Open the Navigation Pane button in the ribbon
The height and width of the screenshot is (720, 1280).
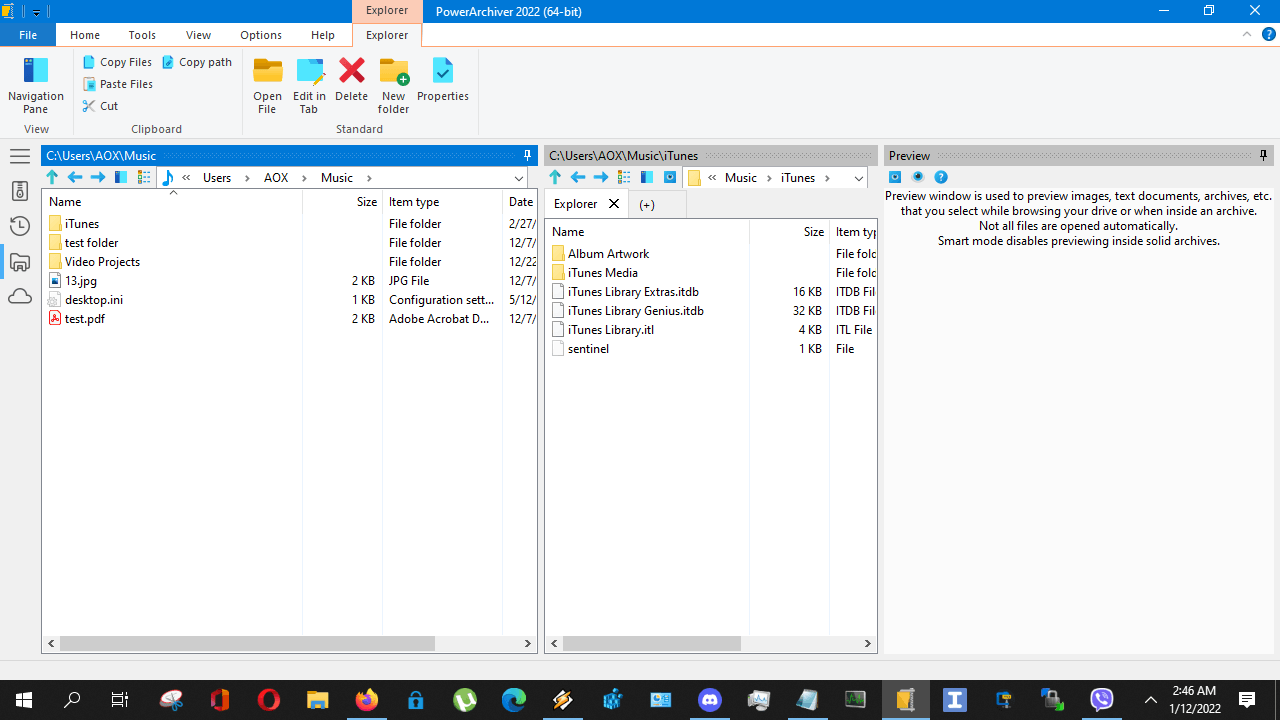coord(36,85)
